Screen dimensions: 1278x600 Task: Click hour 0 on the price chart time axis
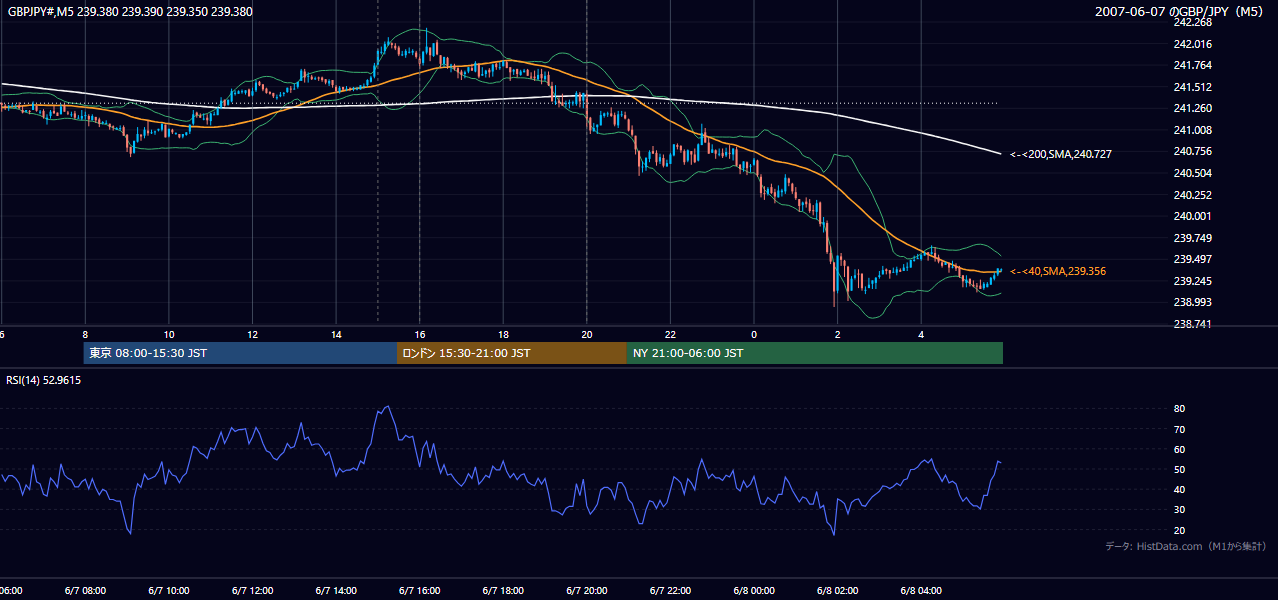(x=754, y=334)
